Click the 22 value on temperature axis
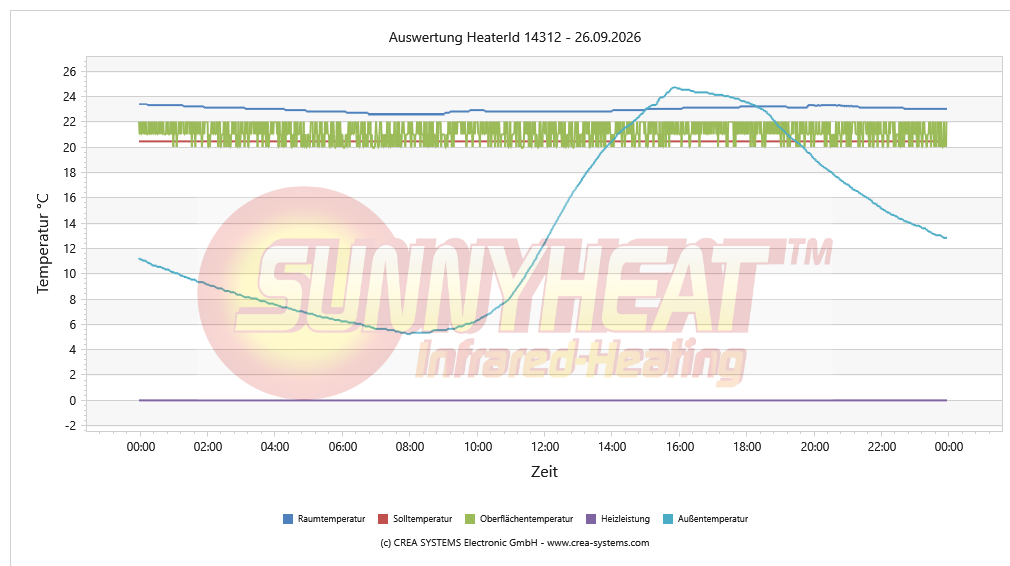Image resolution: width=1010 pixels, height=566 pixels. click(70, 122)
